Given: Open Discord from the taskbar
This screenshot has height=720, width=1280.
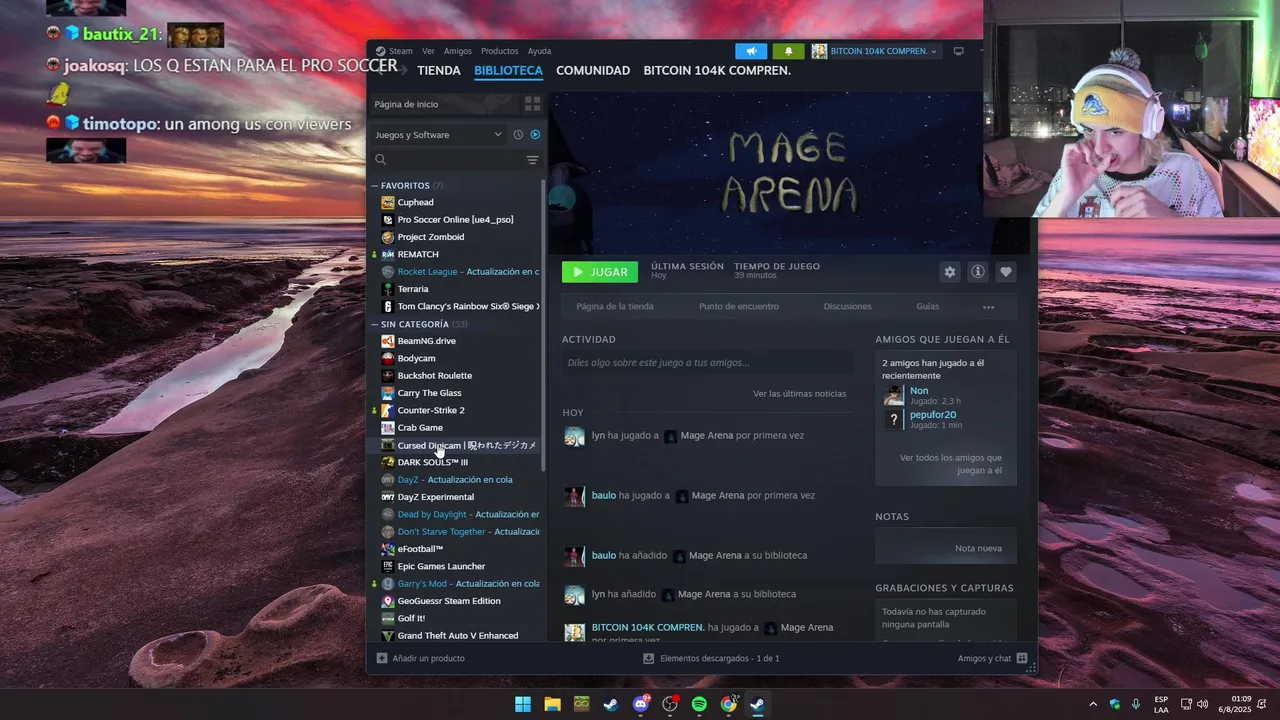Looking at the screenshot, I should pos(640,704).
